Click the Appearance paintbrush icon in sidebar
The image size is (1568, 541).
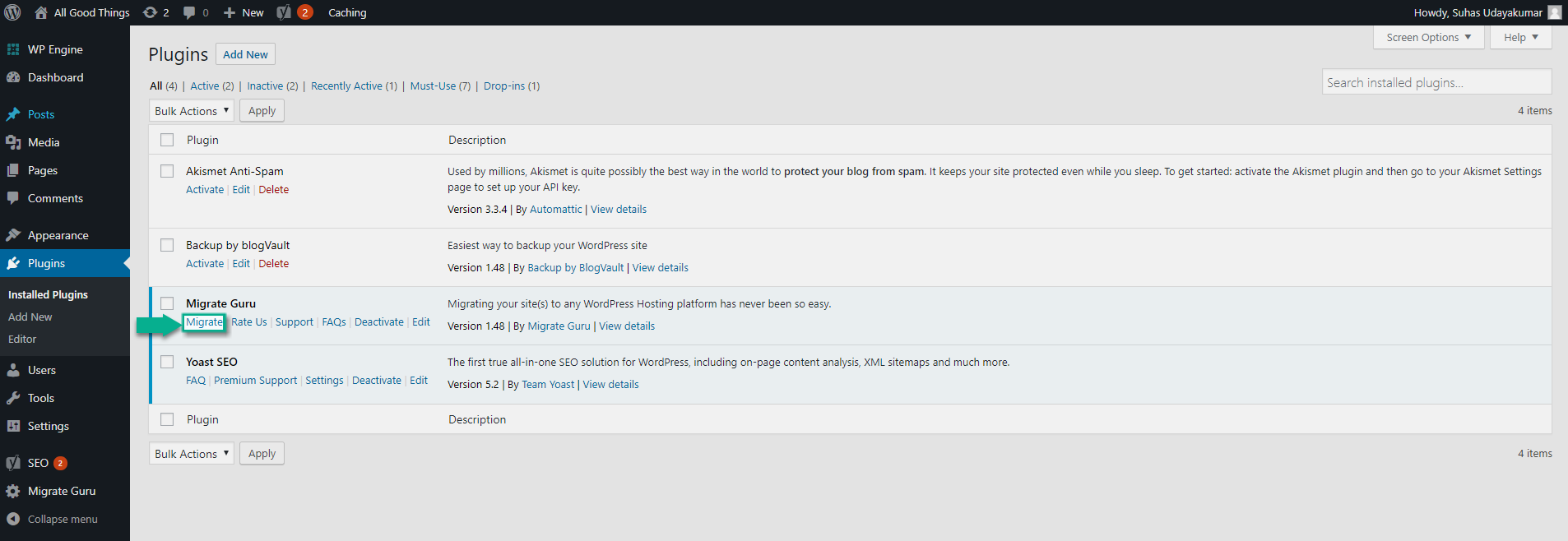click(x=13, y=235)
